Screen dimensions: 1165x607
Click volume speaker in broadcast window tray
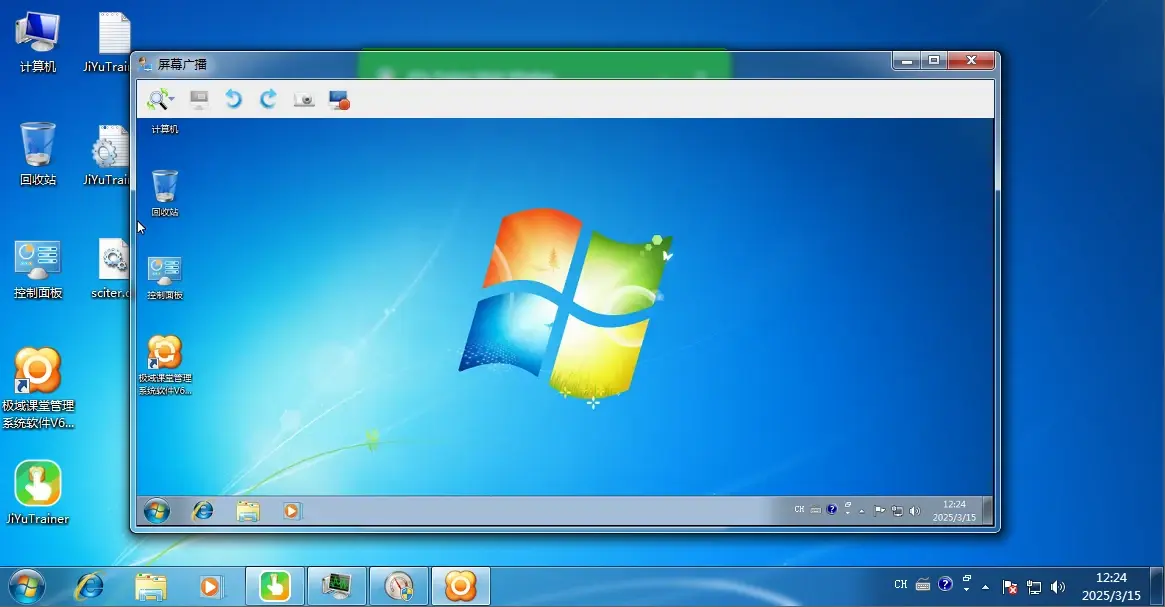[x=915, y=510]
